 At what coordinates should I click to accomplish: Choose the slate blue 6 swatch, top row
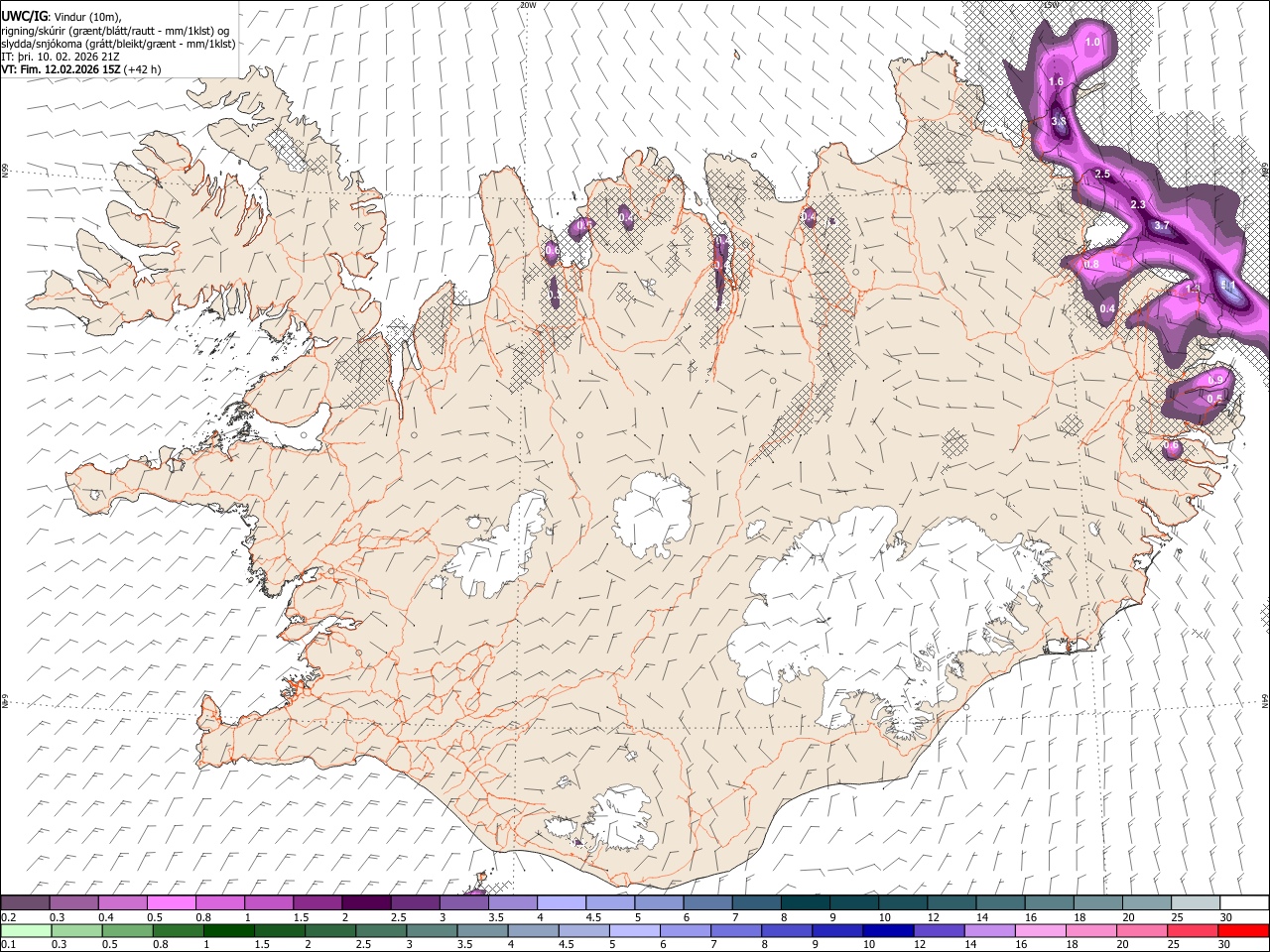pos(708,903)
